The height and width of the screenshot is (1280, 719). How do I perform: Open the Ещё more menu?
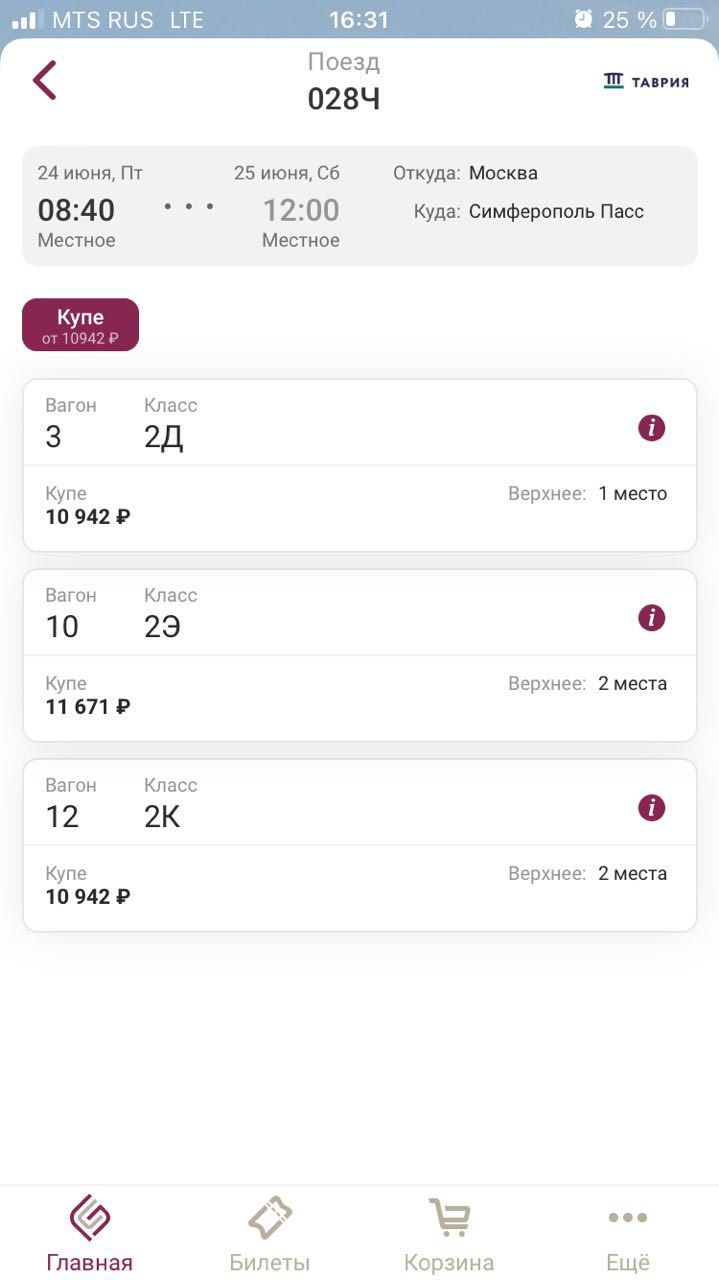(628, 1233)
